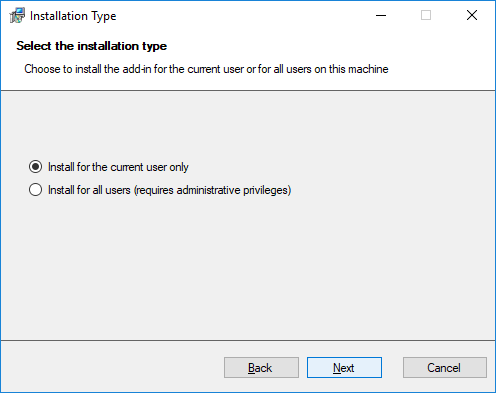Close the Installation Type dialog
This screenshot has height=393, width=496.
(x=472, y=15)
